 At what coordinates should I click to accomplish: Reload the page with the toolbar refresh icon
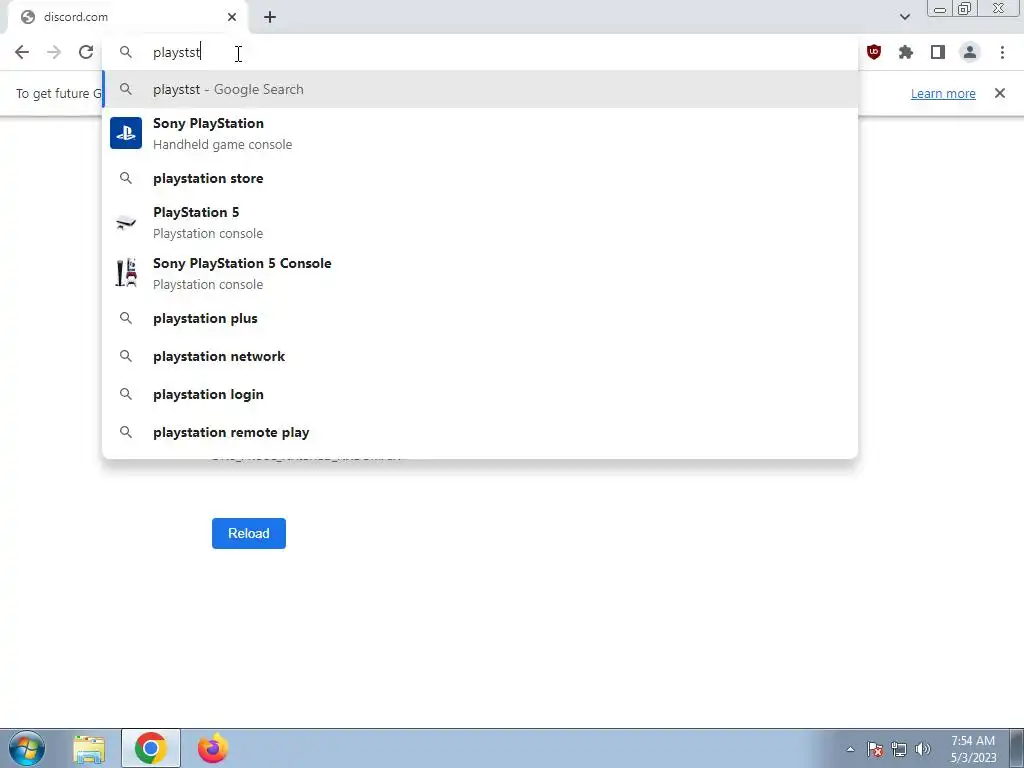(x=86, y=52)
